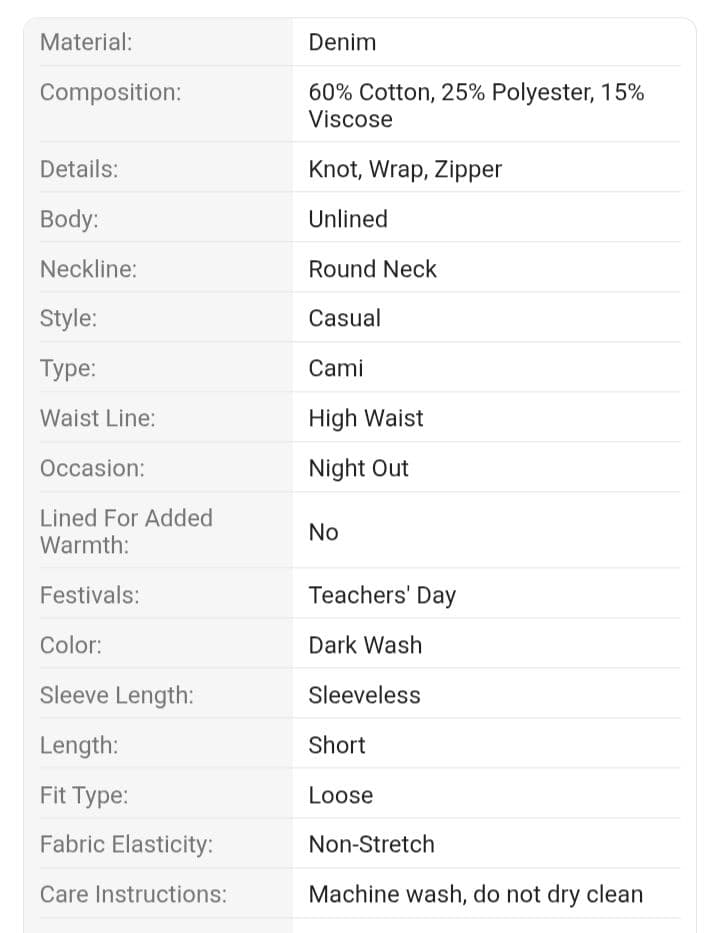This screenshot has height=933, width=720.
Task: Select the Fabric Elasticity label
Action: click(126, 844)
